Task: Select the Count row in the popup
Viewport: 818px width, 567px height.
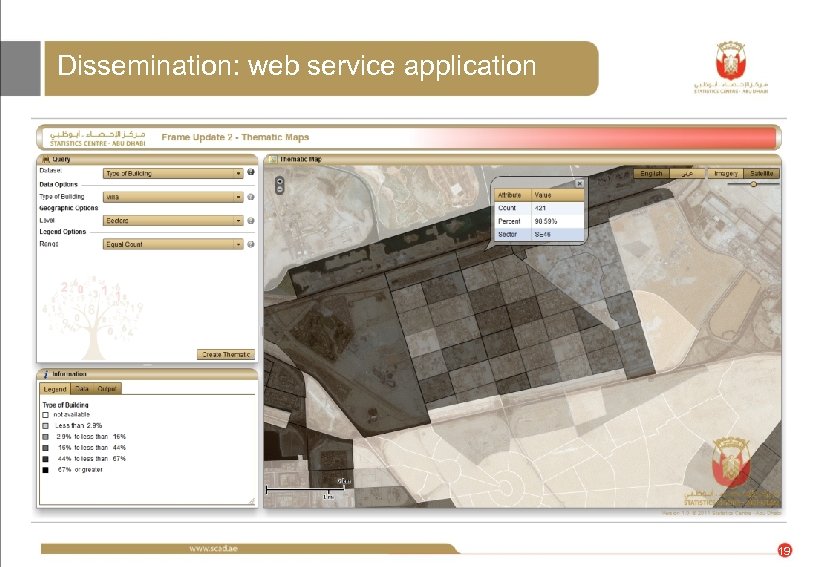Action: tap(539, 208)
